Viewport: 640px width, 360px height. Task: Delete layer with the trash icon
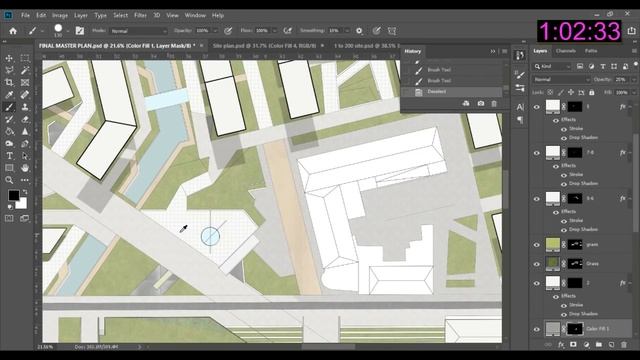(x=624, y=345)
